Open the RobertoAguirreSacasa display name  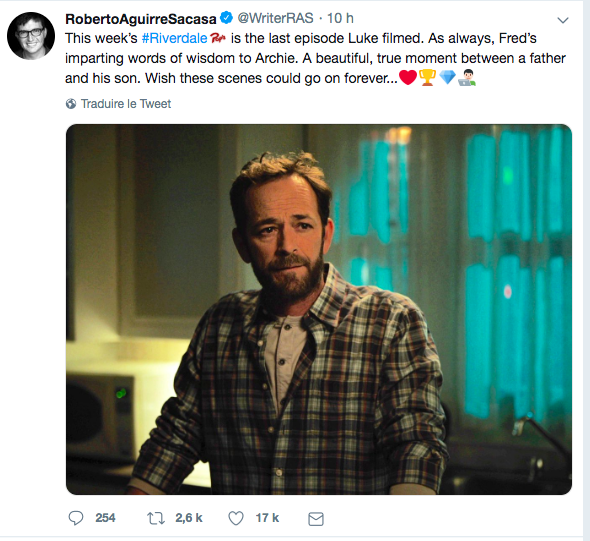(x=141, y=18)
